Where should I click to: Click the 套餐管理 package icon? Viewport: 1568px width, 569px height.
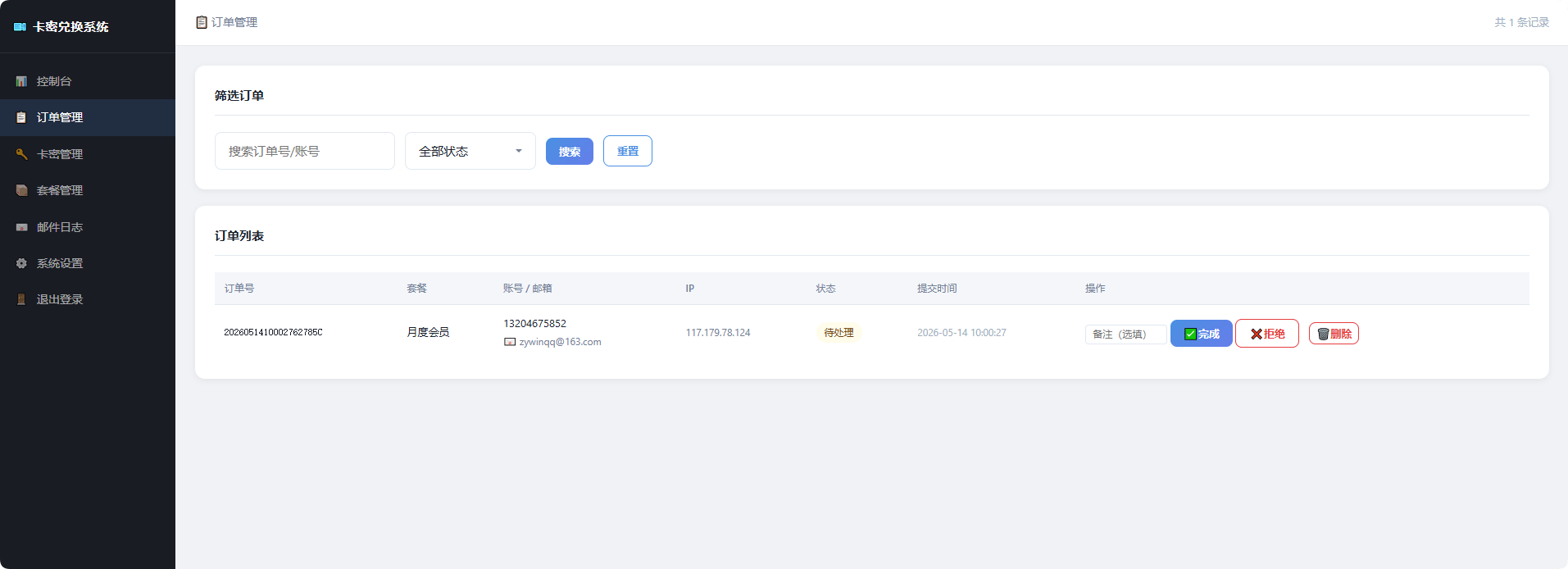21,190
